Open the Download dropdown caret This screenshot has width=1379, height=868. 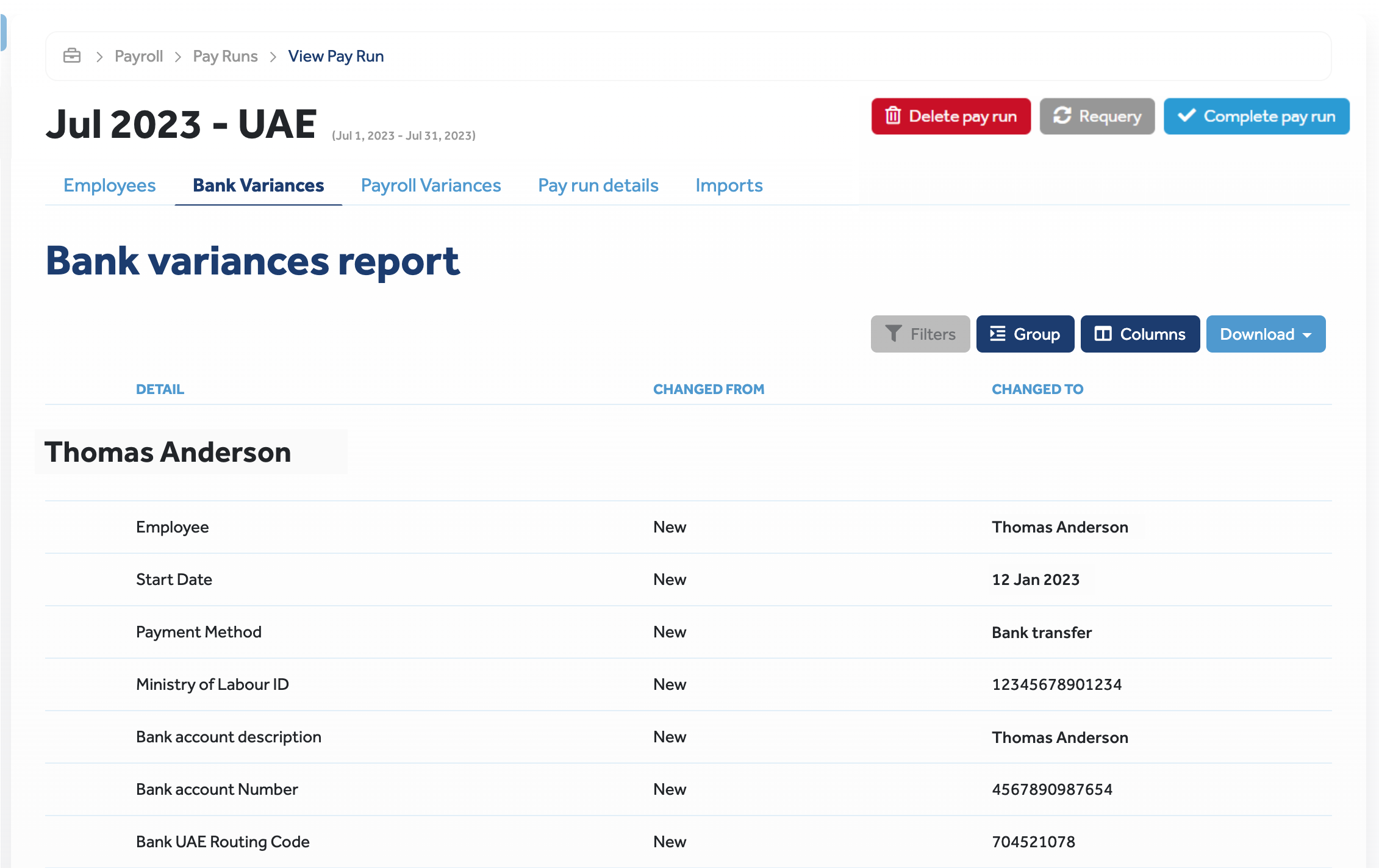pyautogui.click(x=1307, y=335)
